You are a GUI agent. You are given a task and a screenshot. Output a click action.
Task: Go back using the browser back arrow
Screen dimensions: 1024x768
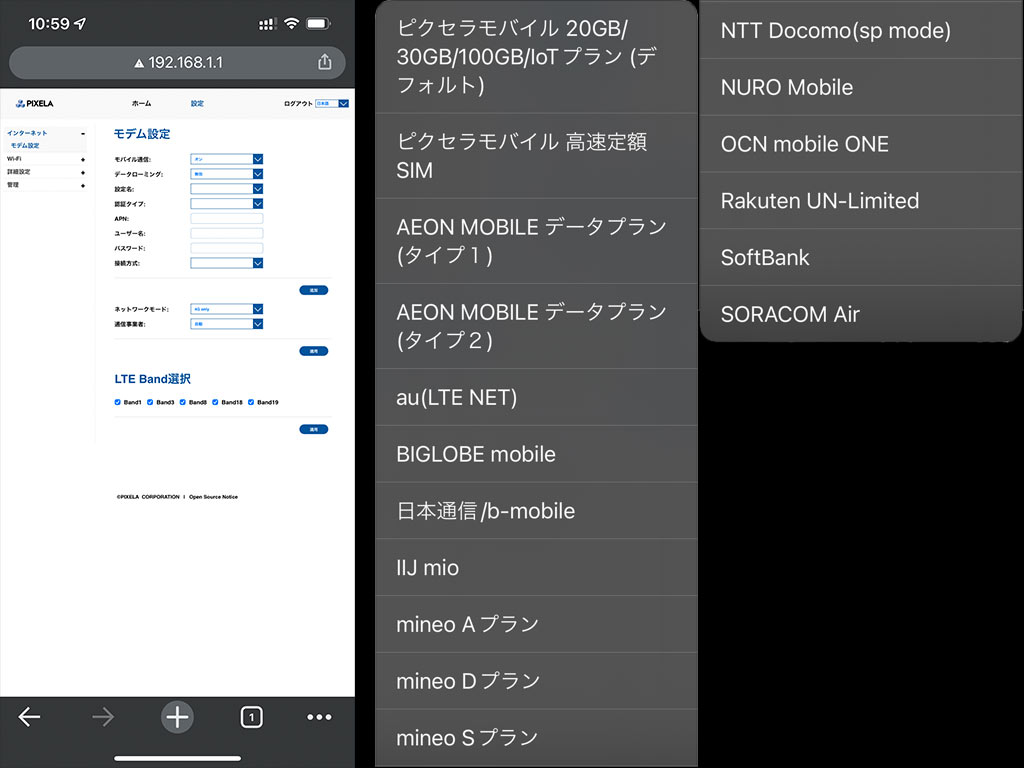pos(29,717)
